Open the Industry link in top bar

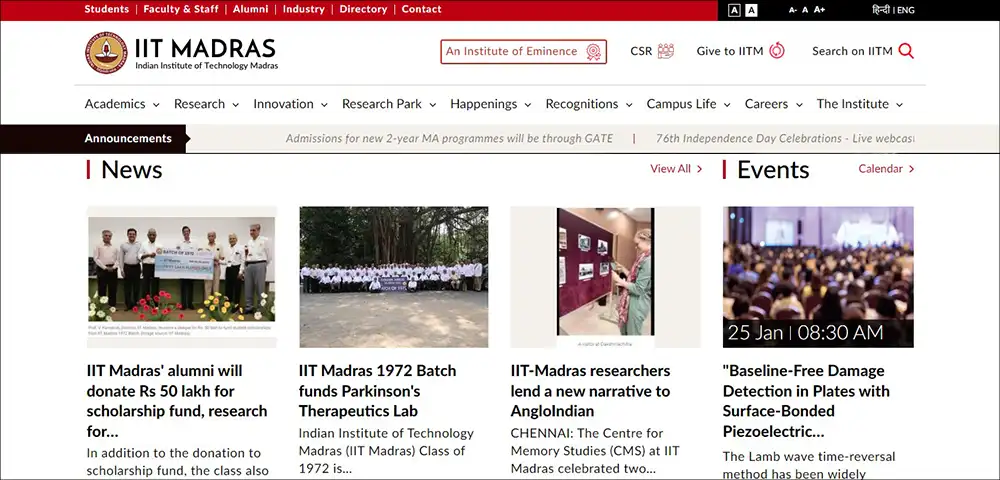(304, 10)
